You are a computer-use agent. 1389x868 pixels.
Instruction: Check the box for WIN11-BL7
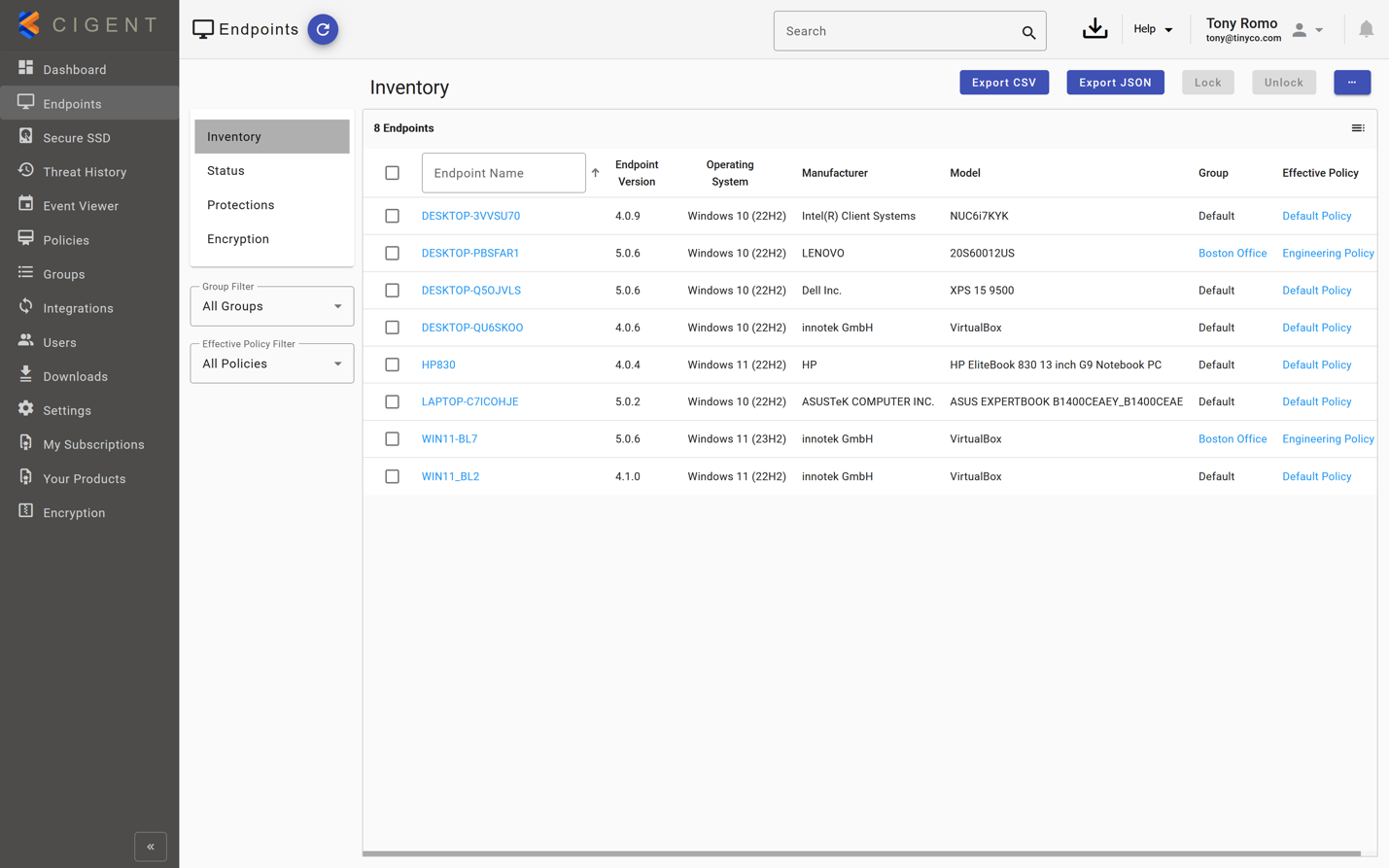click(x=392, y=439)
